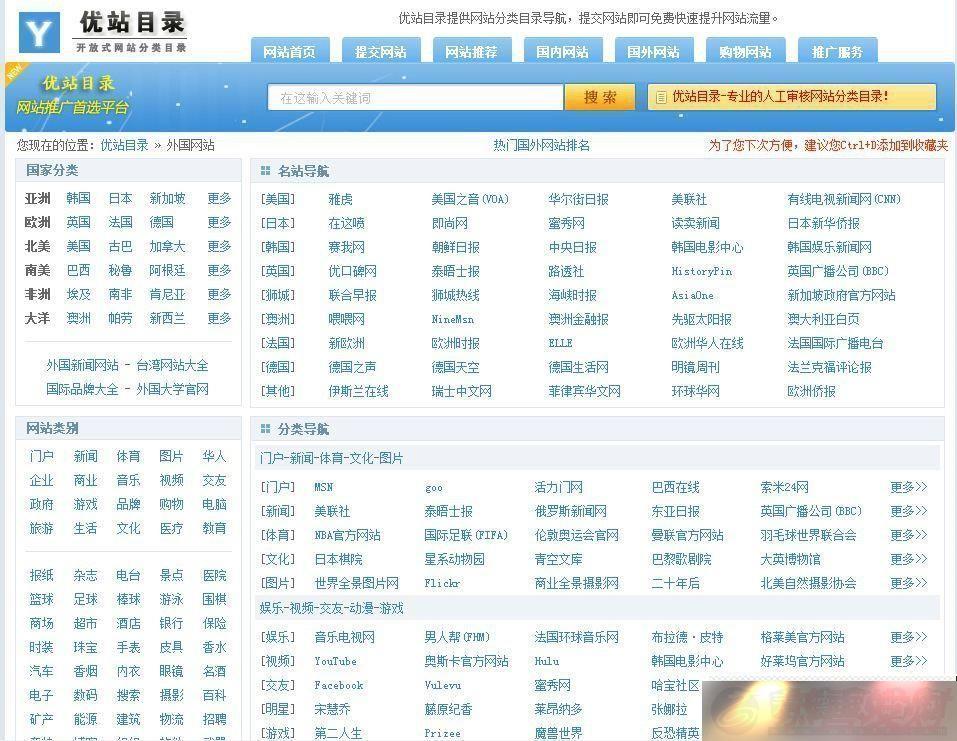Open the 网站首页 tab

290,51
